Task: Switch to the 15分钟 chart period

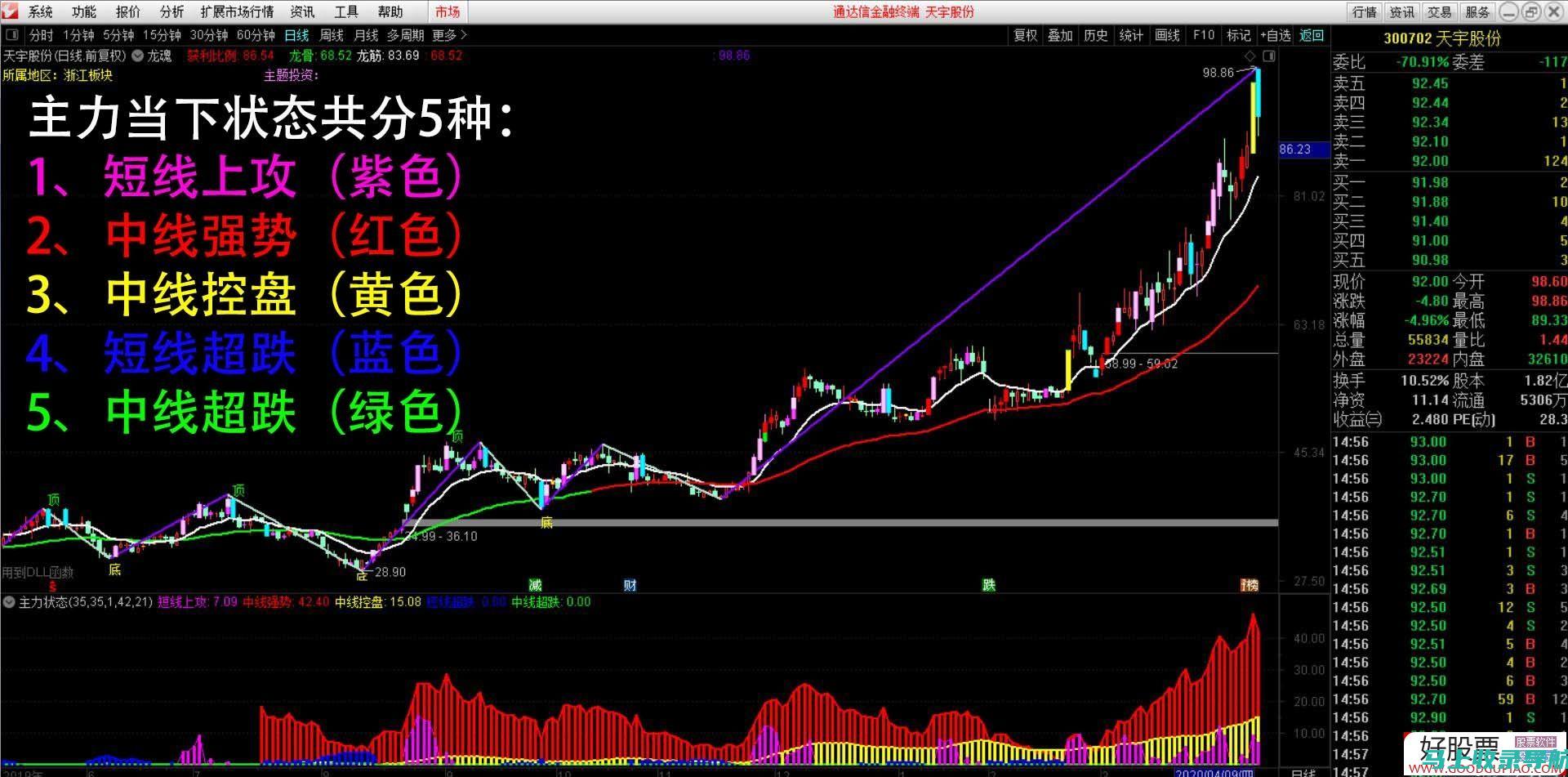Action: (x=162, y=35)
